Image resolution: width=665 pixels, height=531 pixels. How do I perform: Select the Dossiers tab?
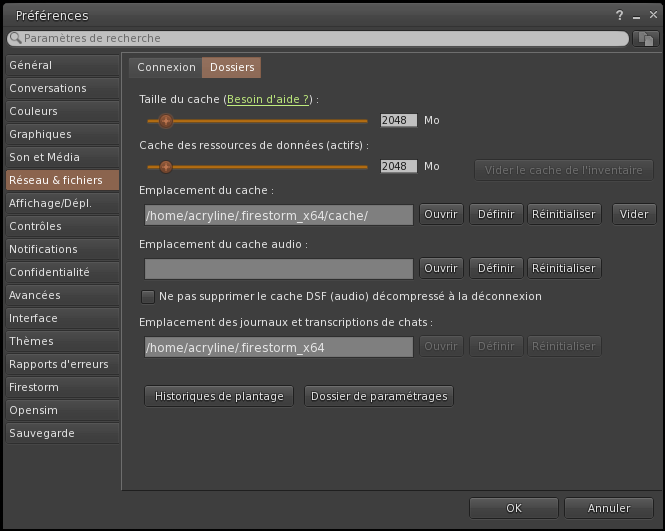point(231,67)
